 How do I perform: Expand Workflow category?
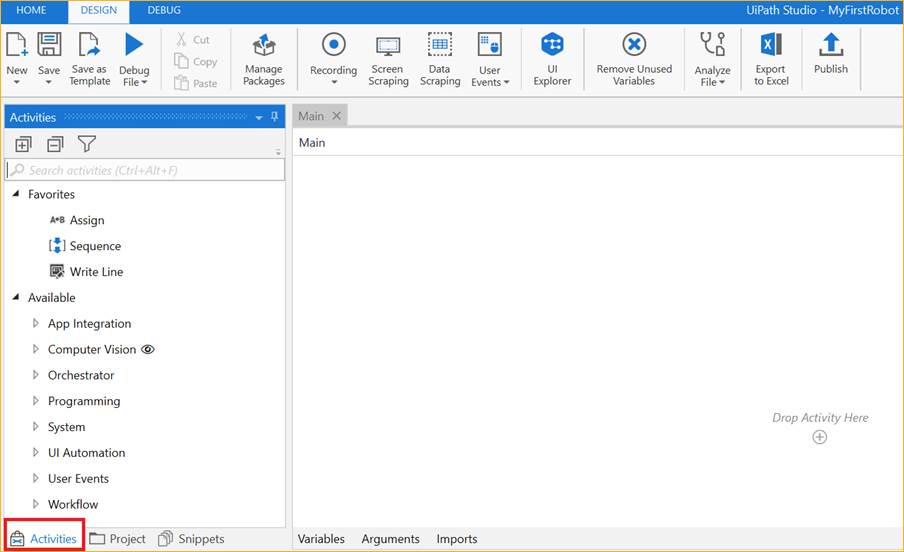(36, 504)
